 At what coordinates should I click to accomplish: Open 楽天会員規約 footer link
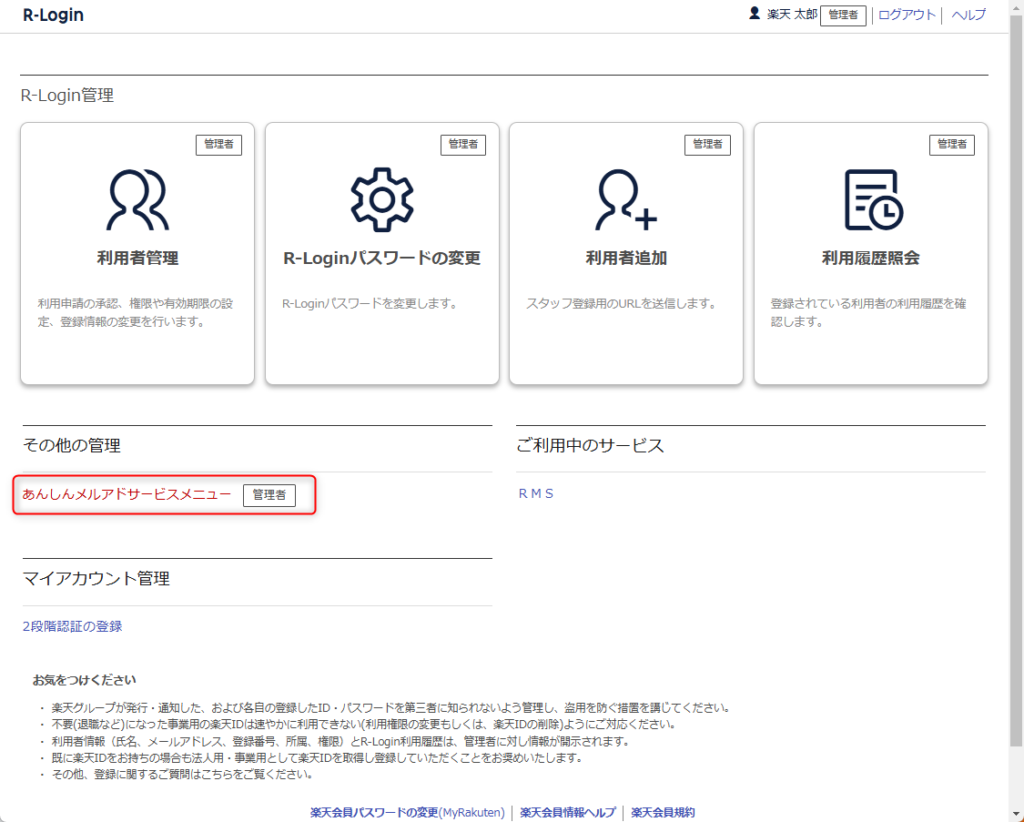click(662, 813)
